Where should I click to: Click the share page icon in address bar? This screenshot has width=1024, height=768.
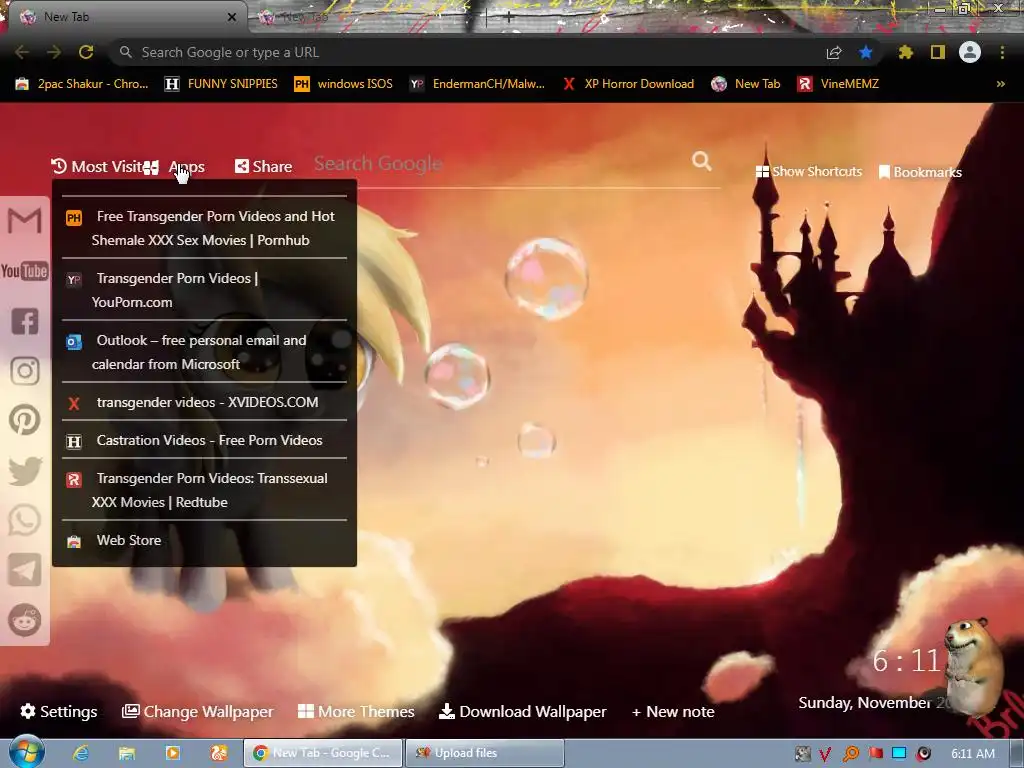click(834, 53)
